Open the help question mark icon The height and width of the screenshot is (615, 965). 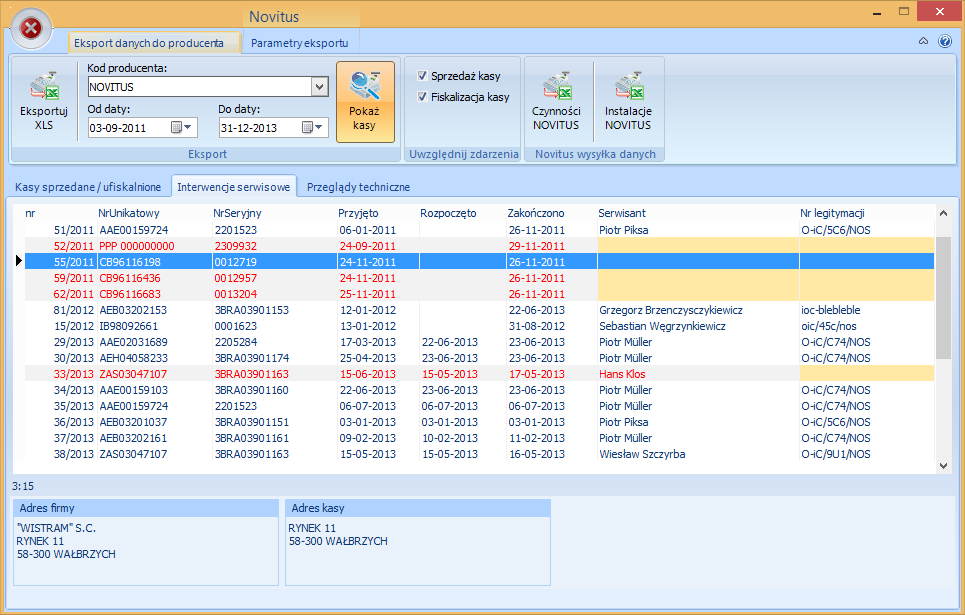[x=945, y=41]
